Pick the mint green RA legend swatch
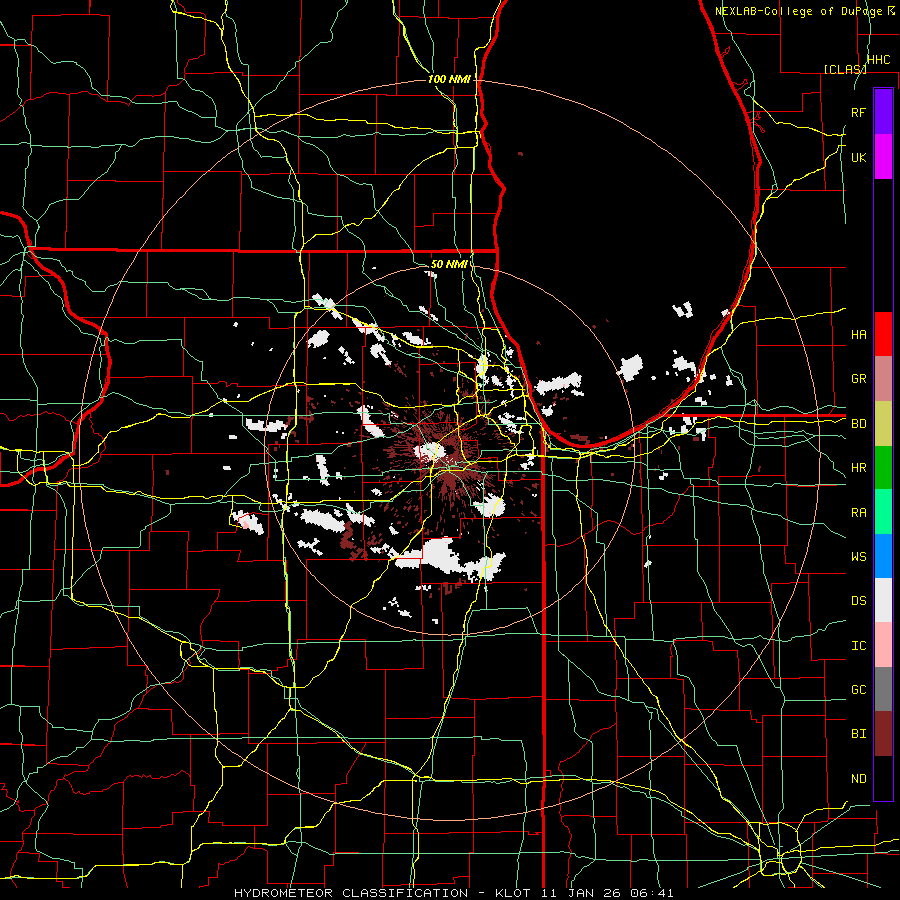This screenshot has height=900, width=900. pos(883,512)
